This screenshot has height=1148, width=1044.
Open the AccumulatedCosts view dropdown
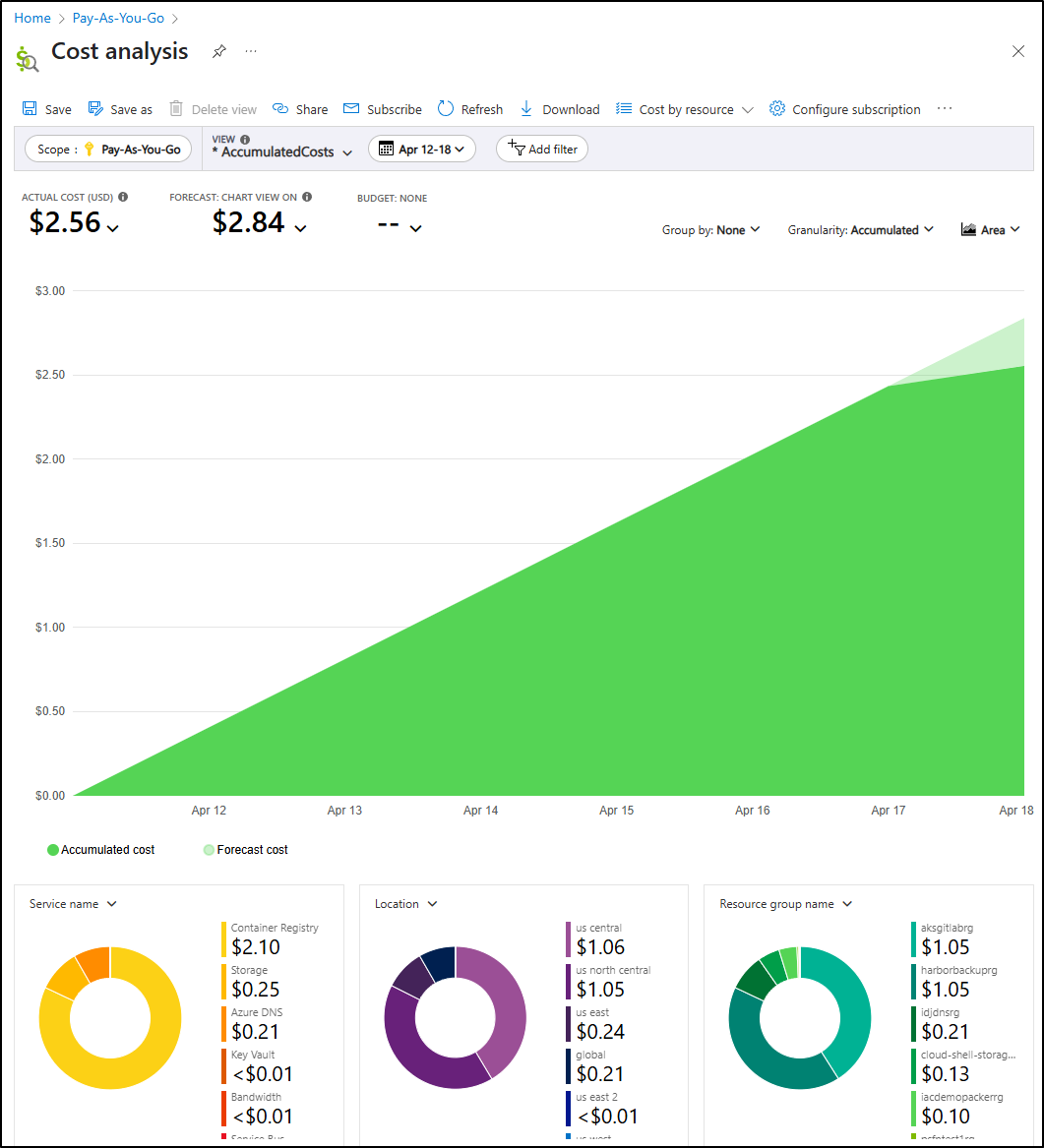point(282,151)
